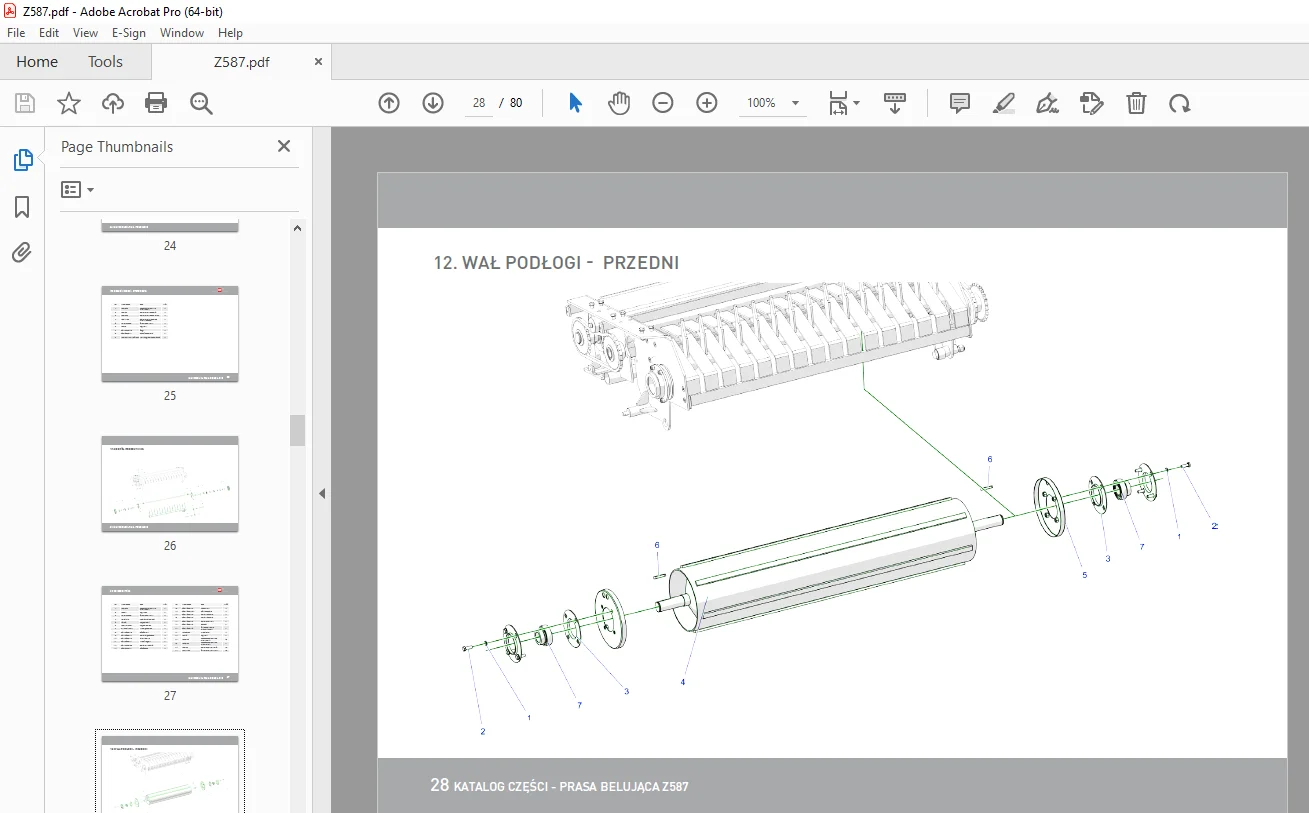Image resolution: width=1309 pixels, height=813 pixels.
Task: Click the footer text "KATALOG CZĘŚCI - PRASA BELUJĄCA Z587"
Action: [x=571, y=787]
